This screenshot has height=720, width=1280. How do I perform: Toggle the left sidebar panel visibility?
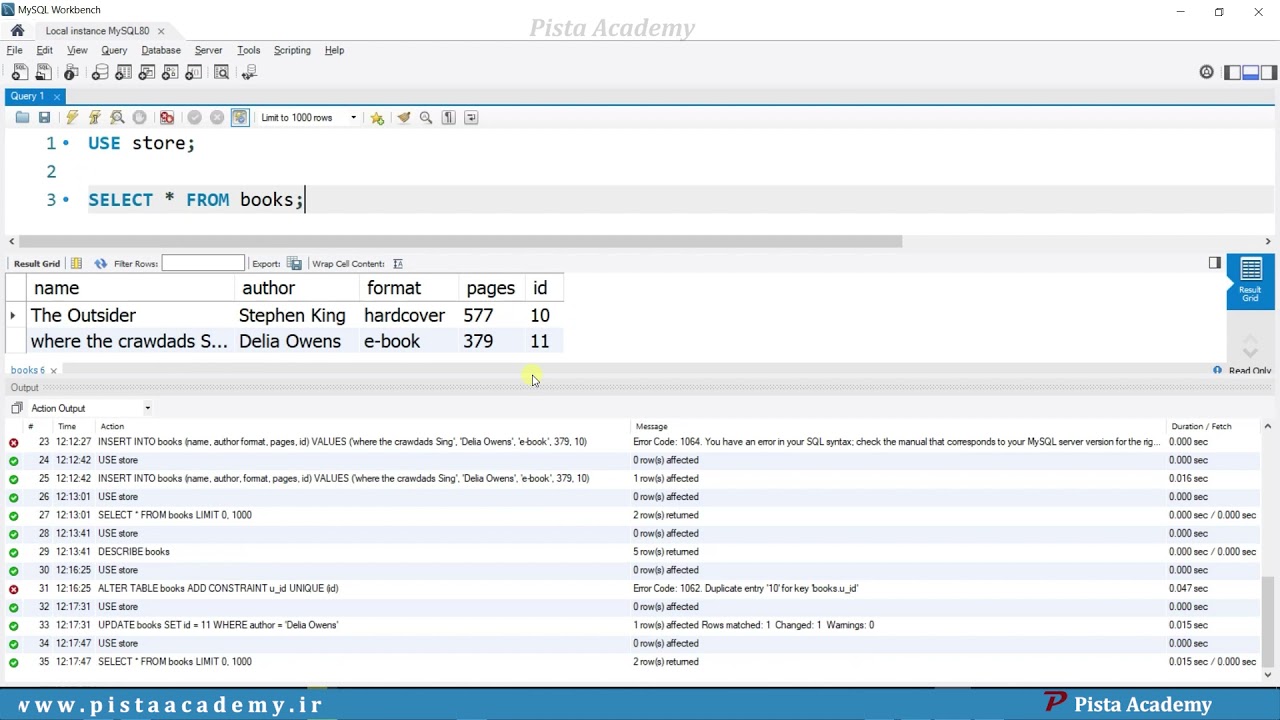(1233, 72)
